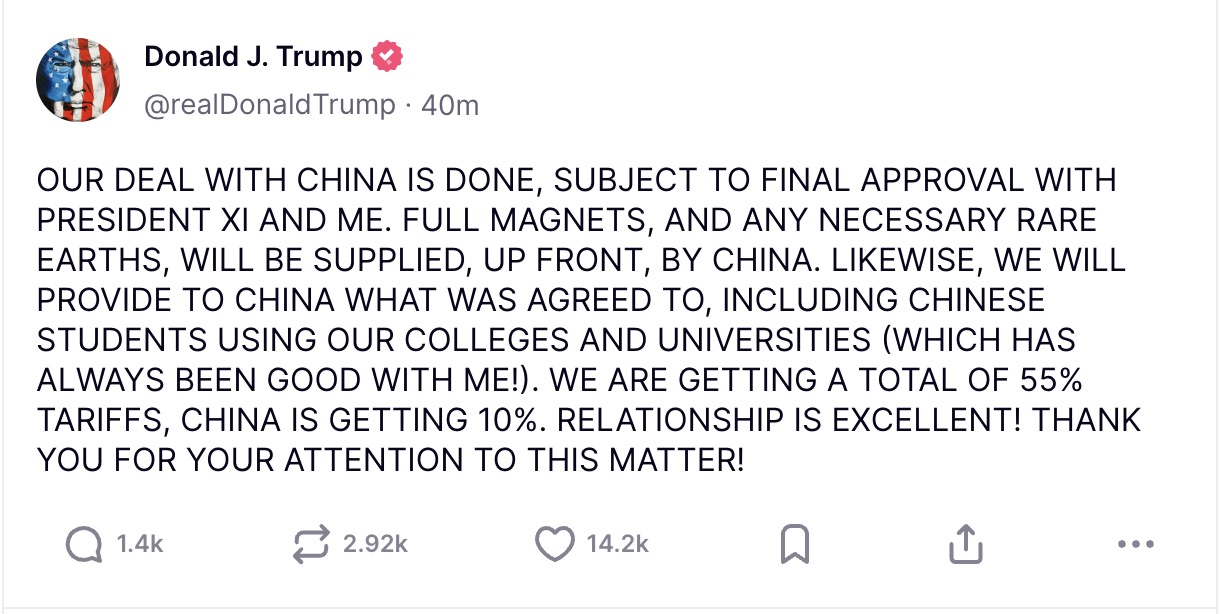
Task: View the 2.92k reposts count
Action: [378, 544]
